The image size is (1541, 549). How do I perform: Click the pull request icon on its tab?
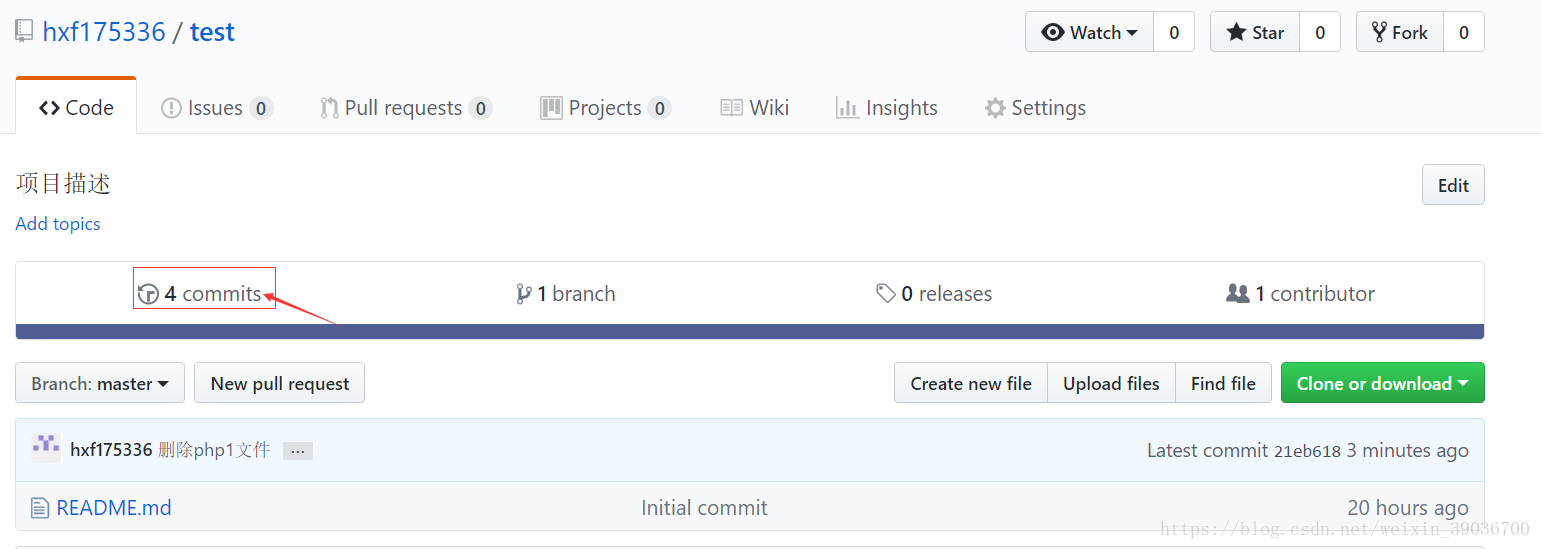click(x=329, y=108)
